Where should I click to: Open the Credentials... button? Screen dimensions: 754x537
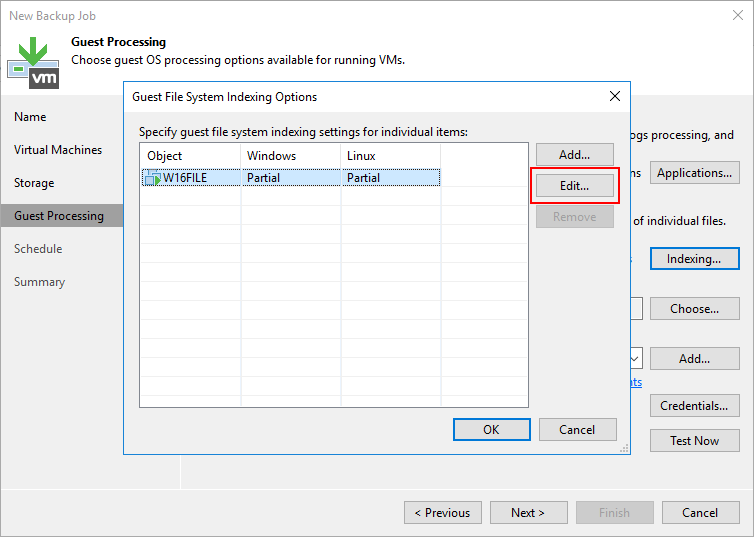694,406
